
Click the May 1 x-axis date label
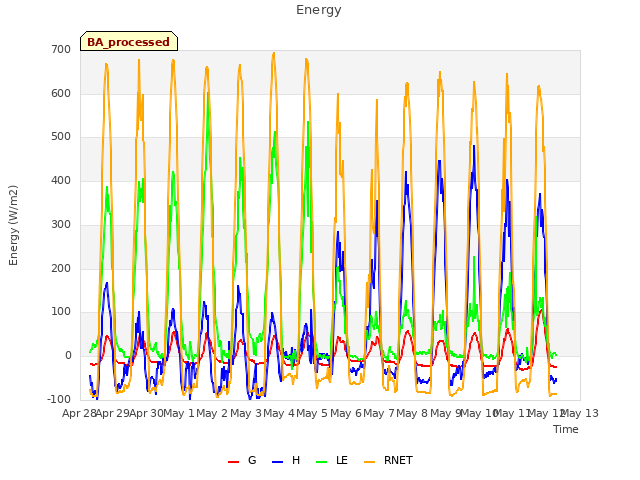click(178, 413)
